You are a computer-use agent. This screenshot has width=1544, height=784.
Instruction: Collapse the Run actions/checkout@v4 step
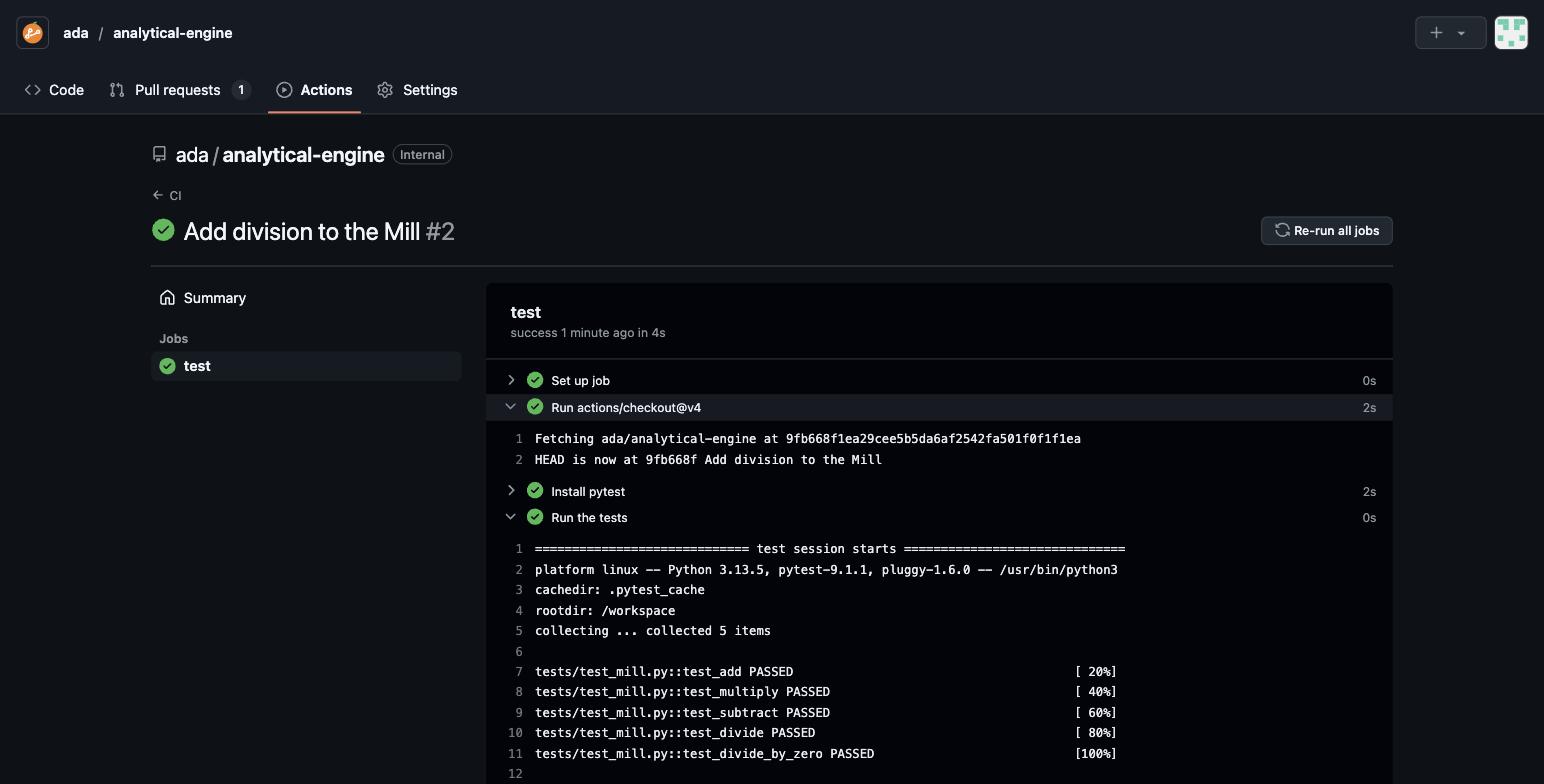[511, 407]
